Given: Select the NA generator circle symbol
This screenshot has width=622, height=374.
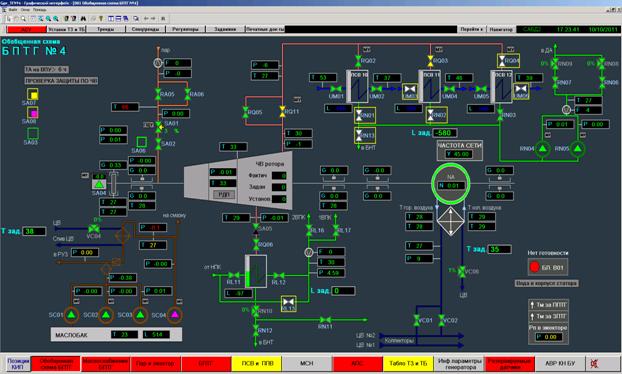Looking at the screenshot, I should [451, 183].
